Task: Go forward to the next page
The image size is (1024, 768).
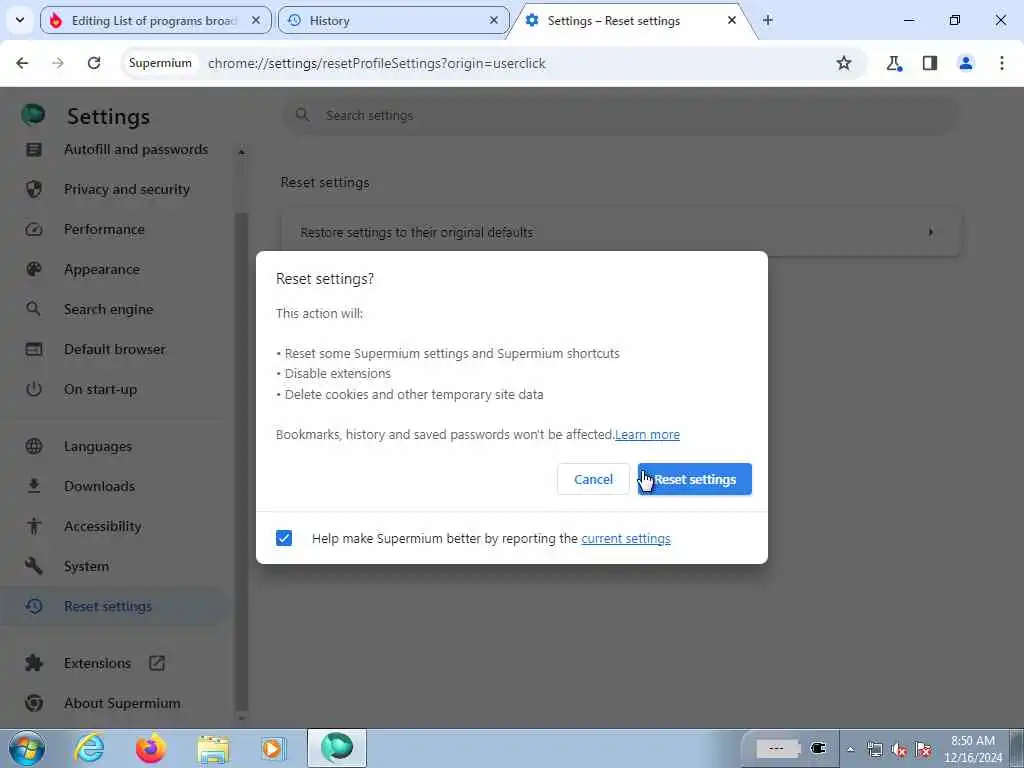Action: (58, 63)
